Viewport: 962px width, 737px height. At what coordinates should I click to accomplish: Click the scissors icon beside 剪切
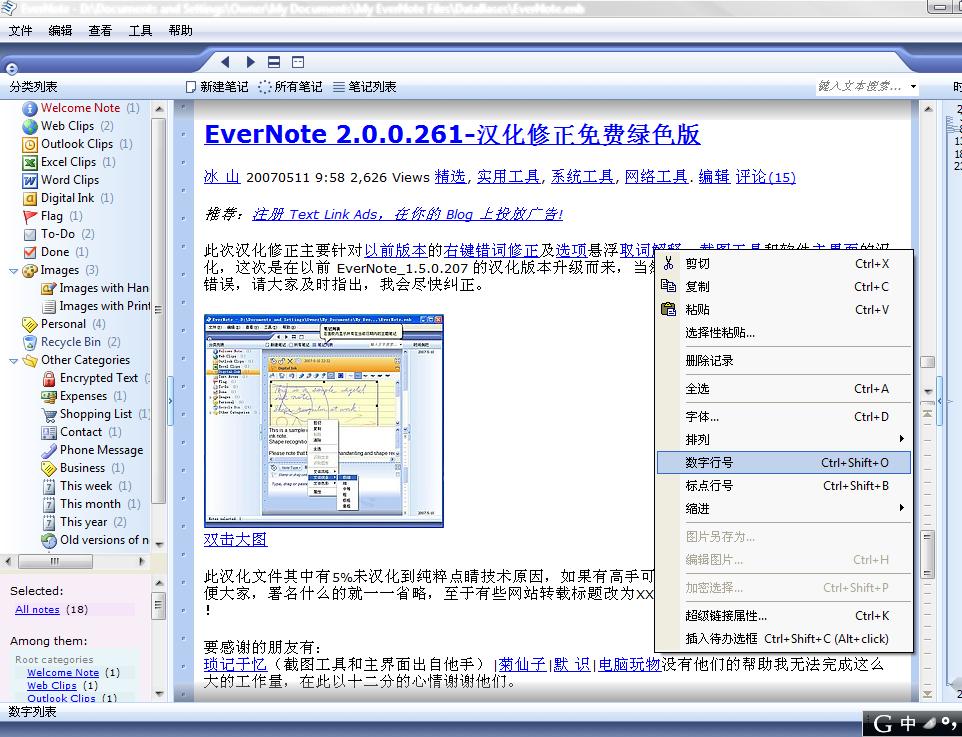click(668, 264)
